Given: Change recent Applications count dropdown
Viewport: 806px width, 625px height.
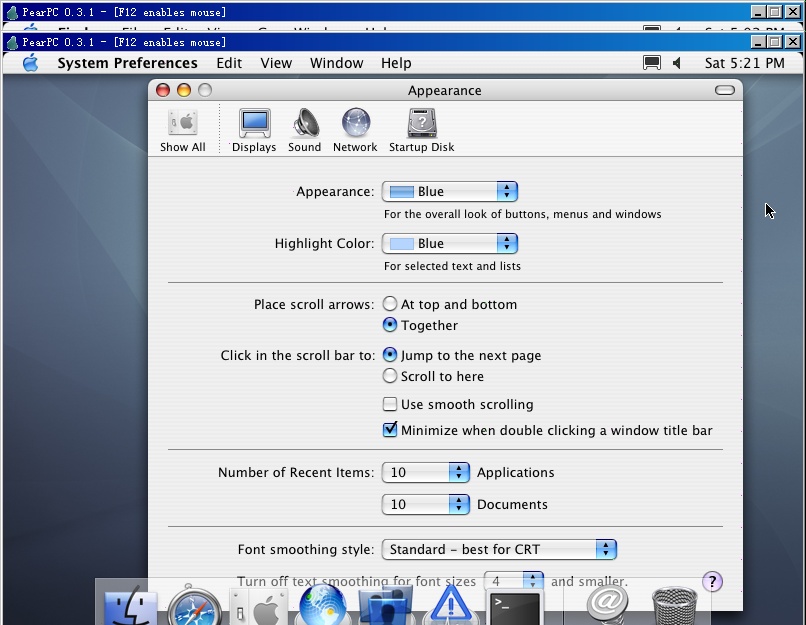Looking at the screenshot, I should (426, 472).
